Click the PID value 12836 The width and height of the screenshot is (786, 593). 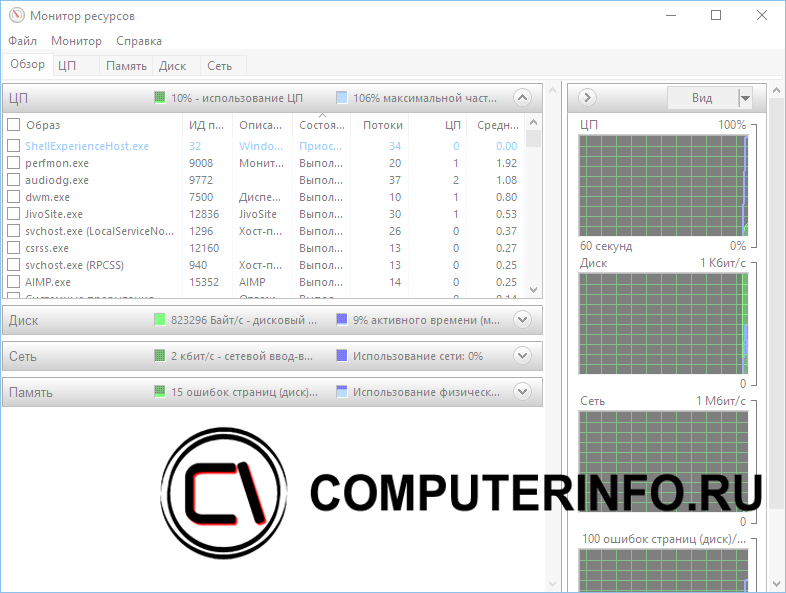tap(204, 215)
